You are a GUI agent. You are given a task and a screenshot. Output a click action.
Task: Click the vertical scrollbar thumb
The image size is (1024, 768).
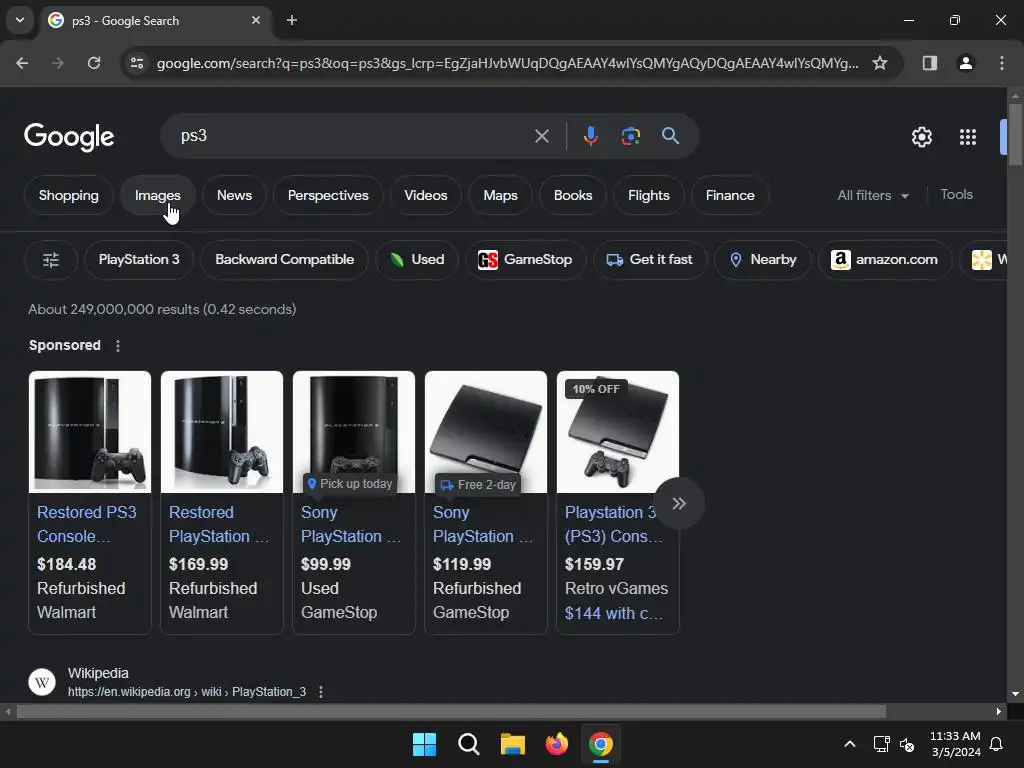click(x=1015, y=135)
